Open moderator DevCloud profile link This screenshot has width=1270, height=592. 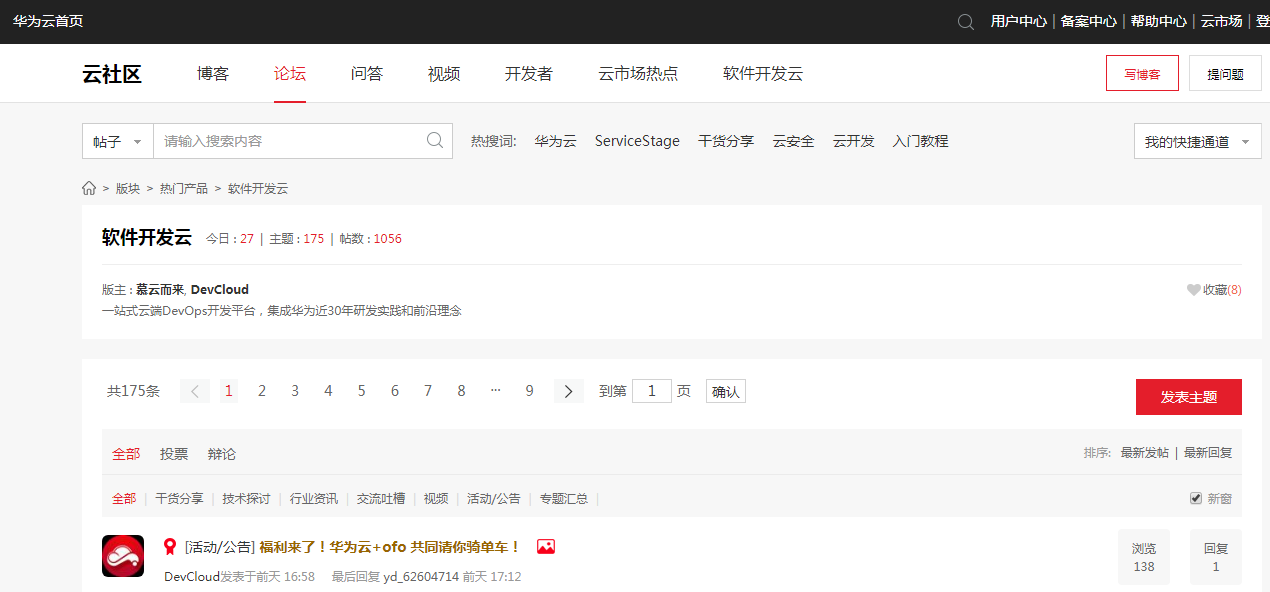tap(220, 290)
